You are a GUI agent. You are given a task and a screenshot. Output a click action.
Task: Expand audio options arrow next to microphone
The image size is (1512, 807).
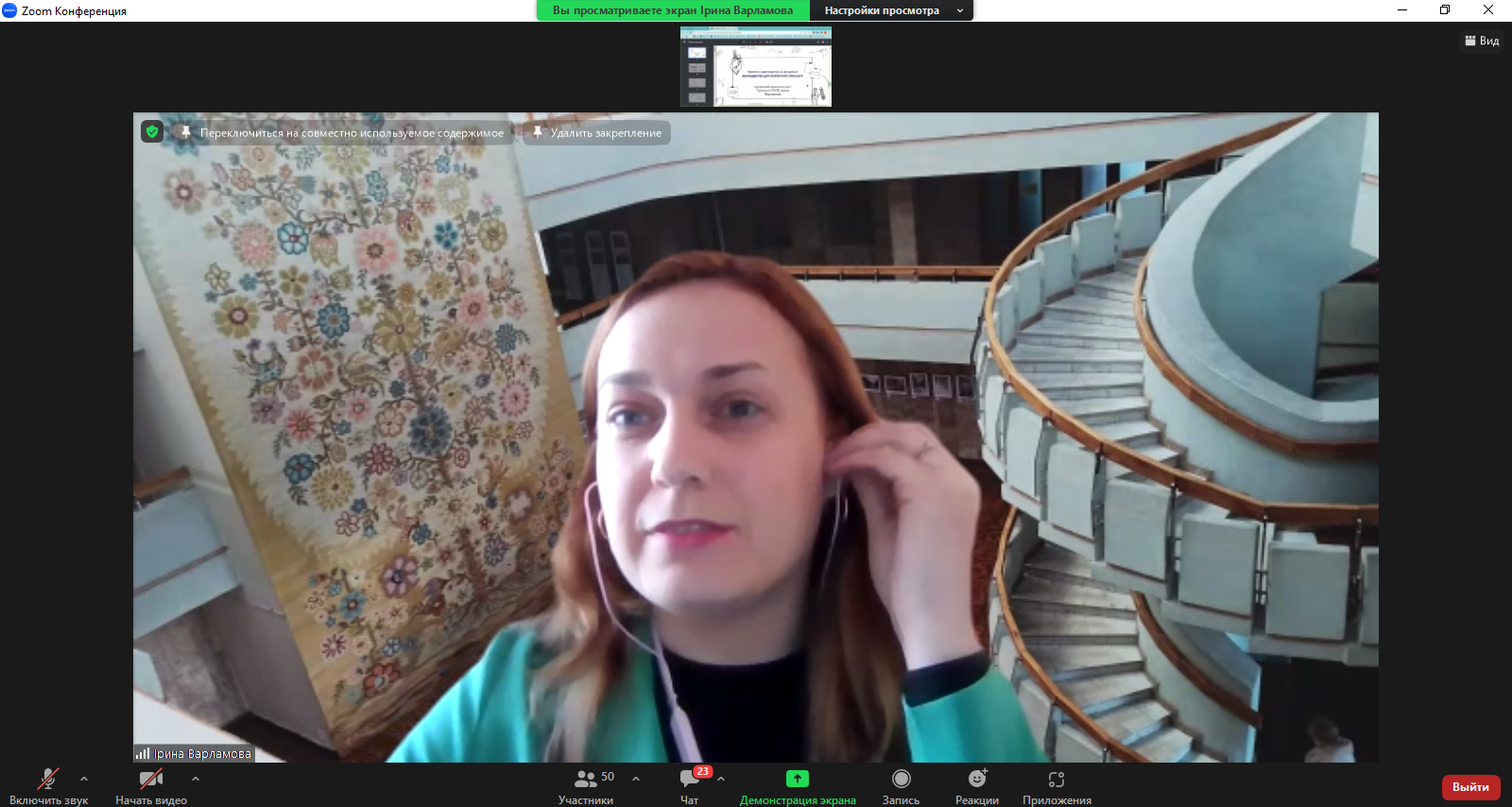84,779
